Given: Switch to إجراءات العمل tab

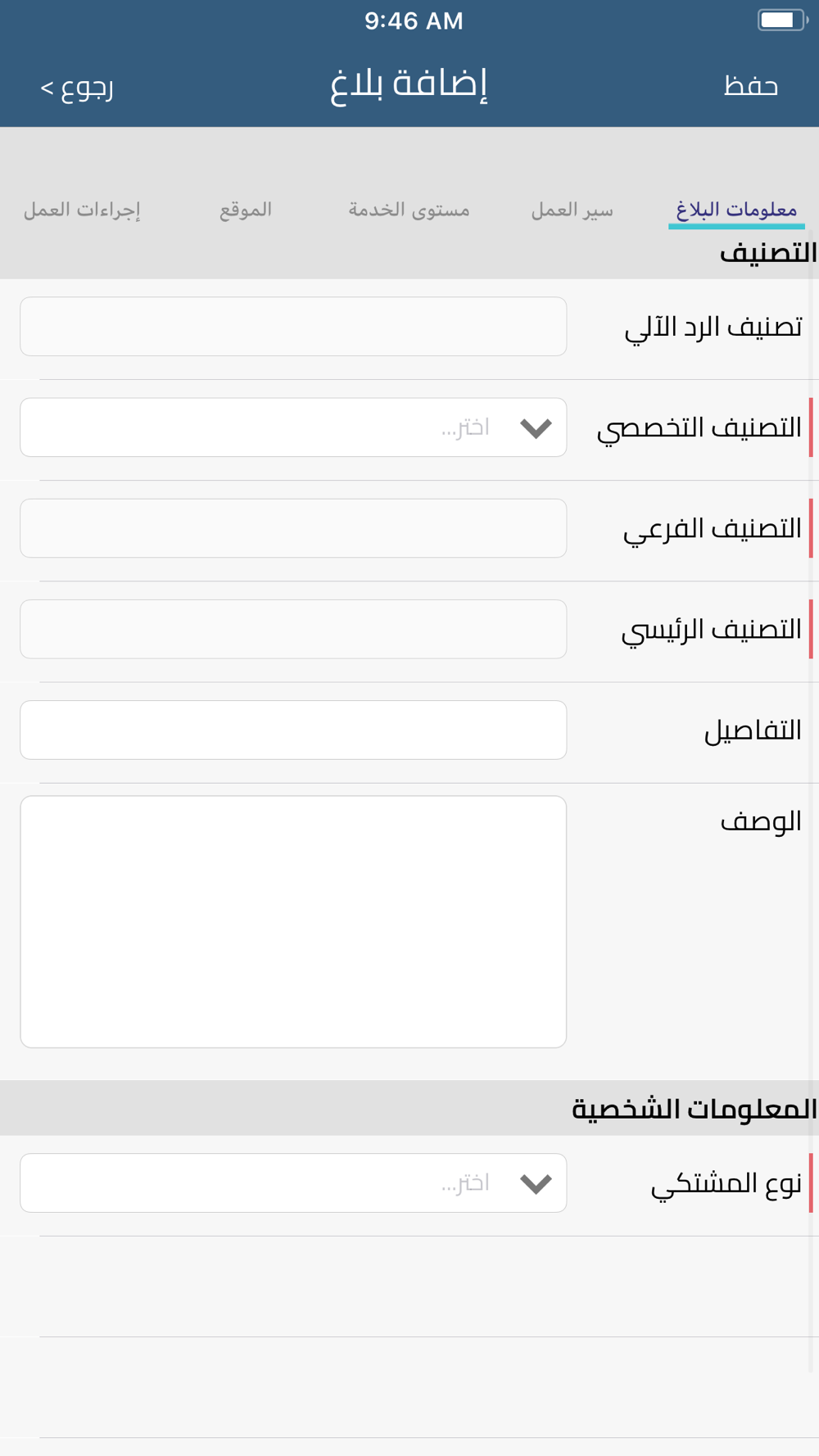Looking at the screenshot, I should (82, 210).
